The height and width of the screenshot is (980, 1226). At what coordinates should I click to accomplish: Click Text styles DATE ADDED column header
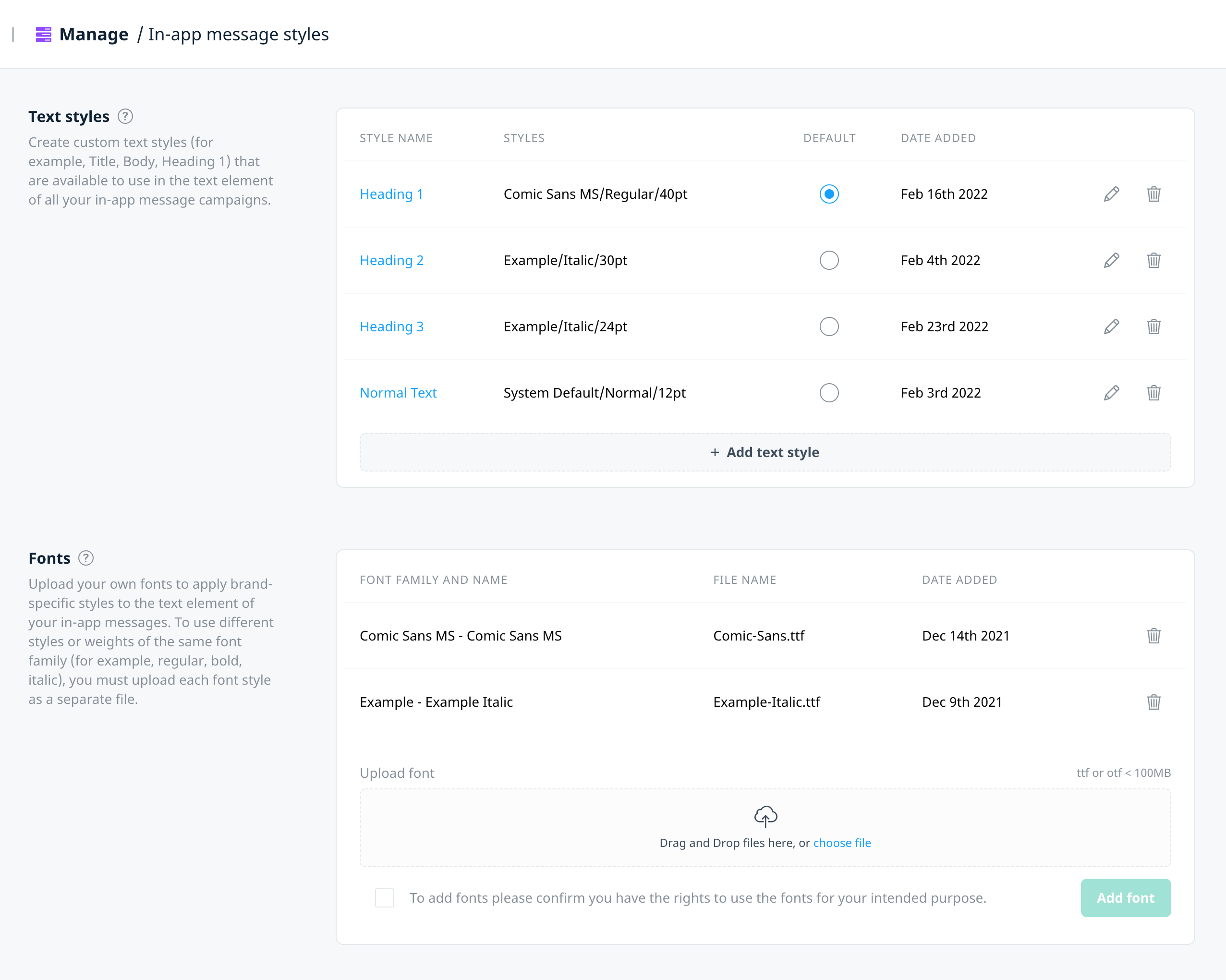click(938, 138)
